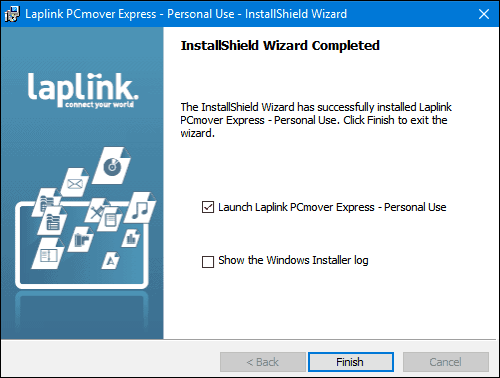
Task: Click Finish to exit the wizard
Action: (x=351, y=362)
